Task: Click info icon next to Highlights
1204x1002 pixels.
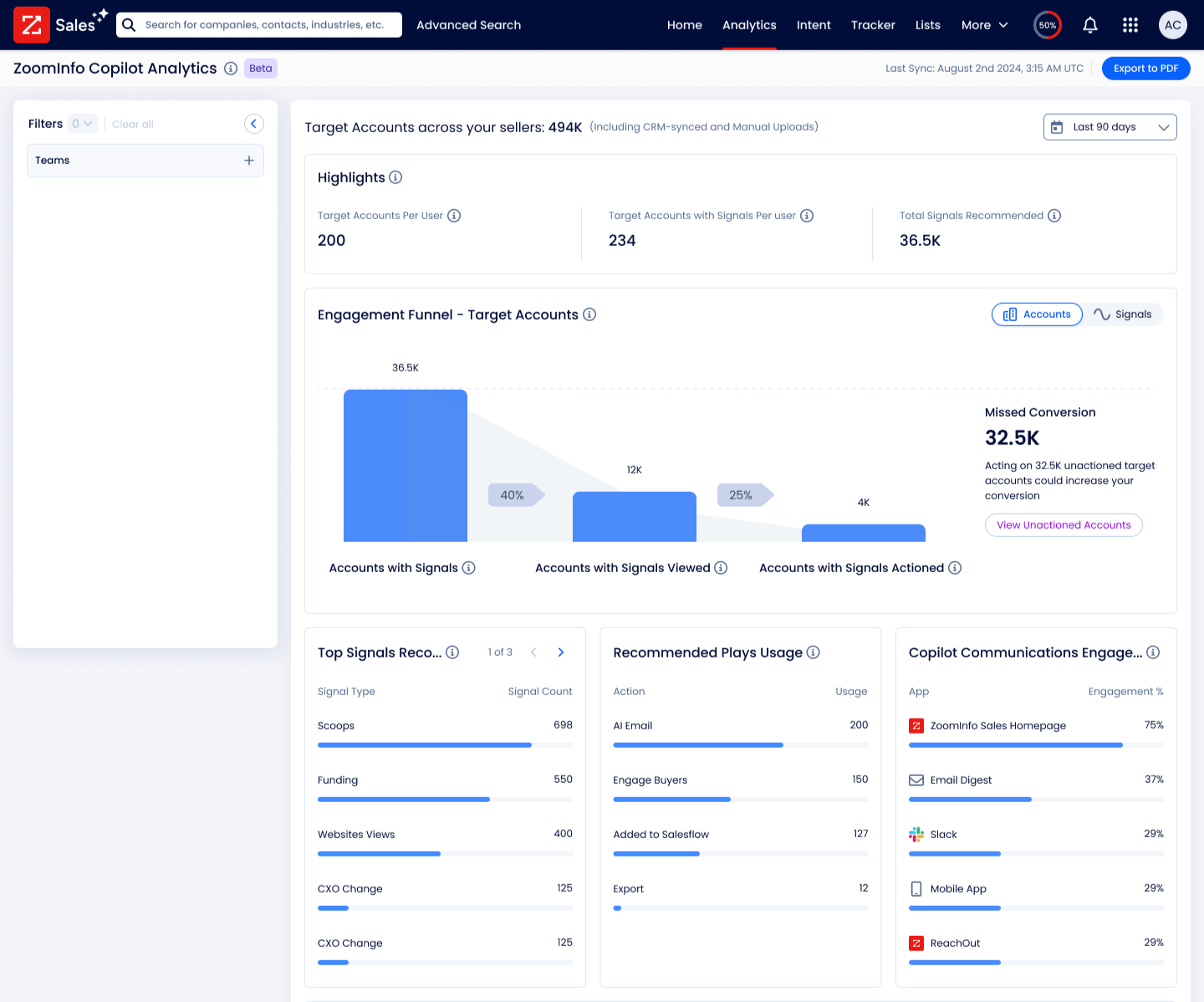Action: pyautogui.click(x=395, y=177)
